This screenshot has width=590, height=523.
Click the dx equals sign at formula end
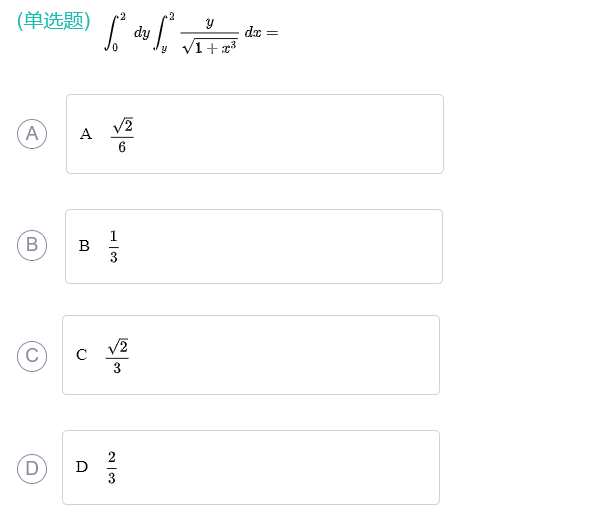point(262,32)
